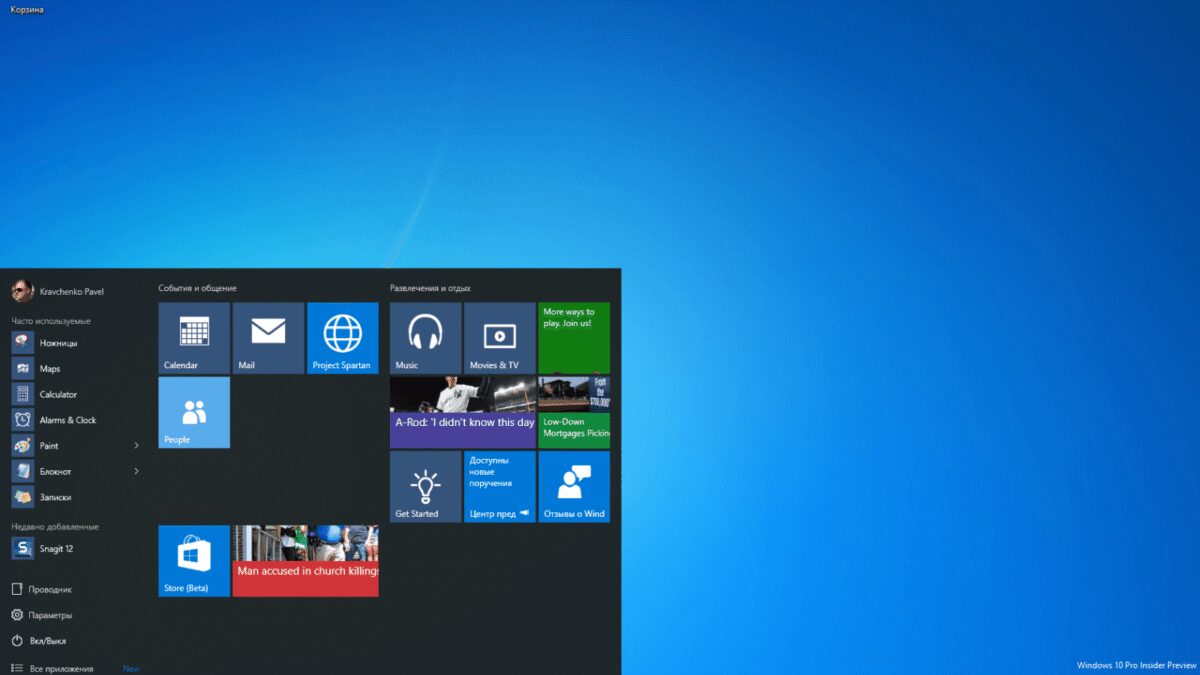
Task: Expand the Paint jump list arrow
Action: tap(136, 446)
